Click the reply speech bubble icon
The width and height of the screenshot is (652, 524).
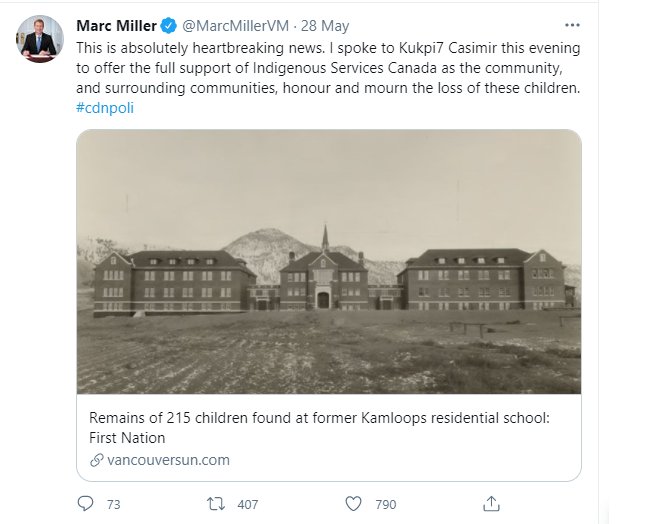coord(86,504)
